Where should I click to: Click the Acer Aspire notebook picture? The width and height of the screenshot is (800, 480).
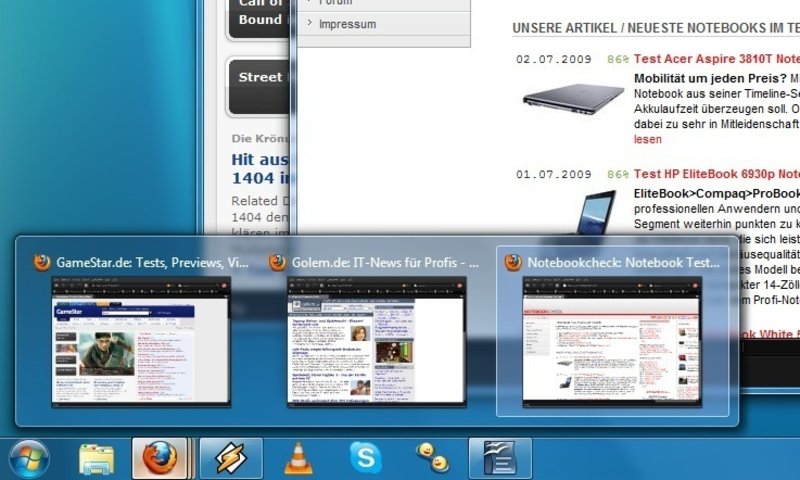point(573,99)
